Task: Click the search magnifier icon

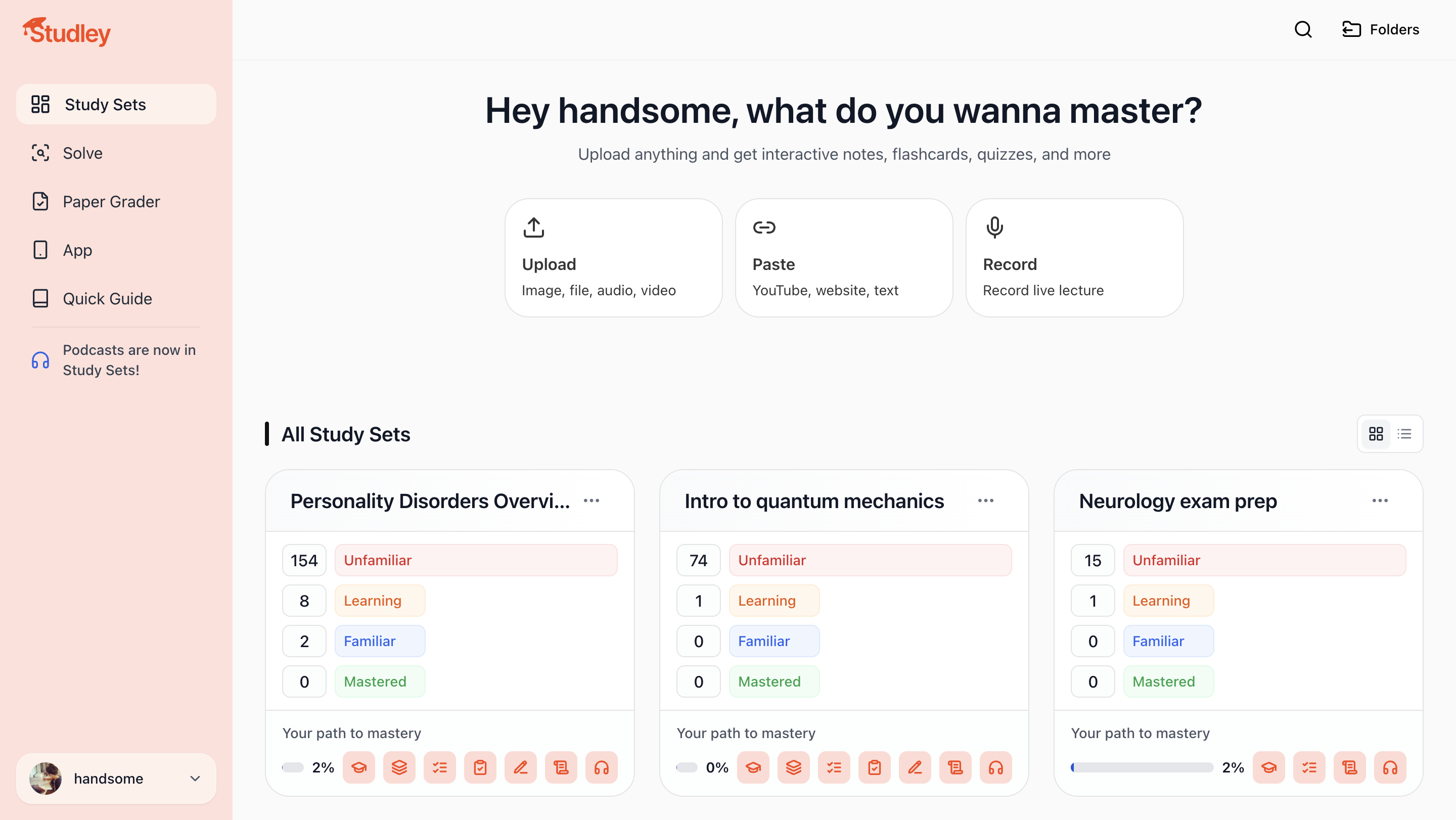Action: [x=1303, y=29]
